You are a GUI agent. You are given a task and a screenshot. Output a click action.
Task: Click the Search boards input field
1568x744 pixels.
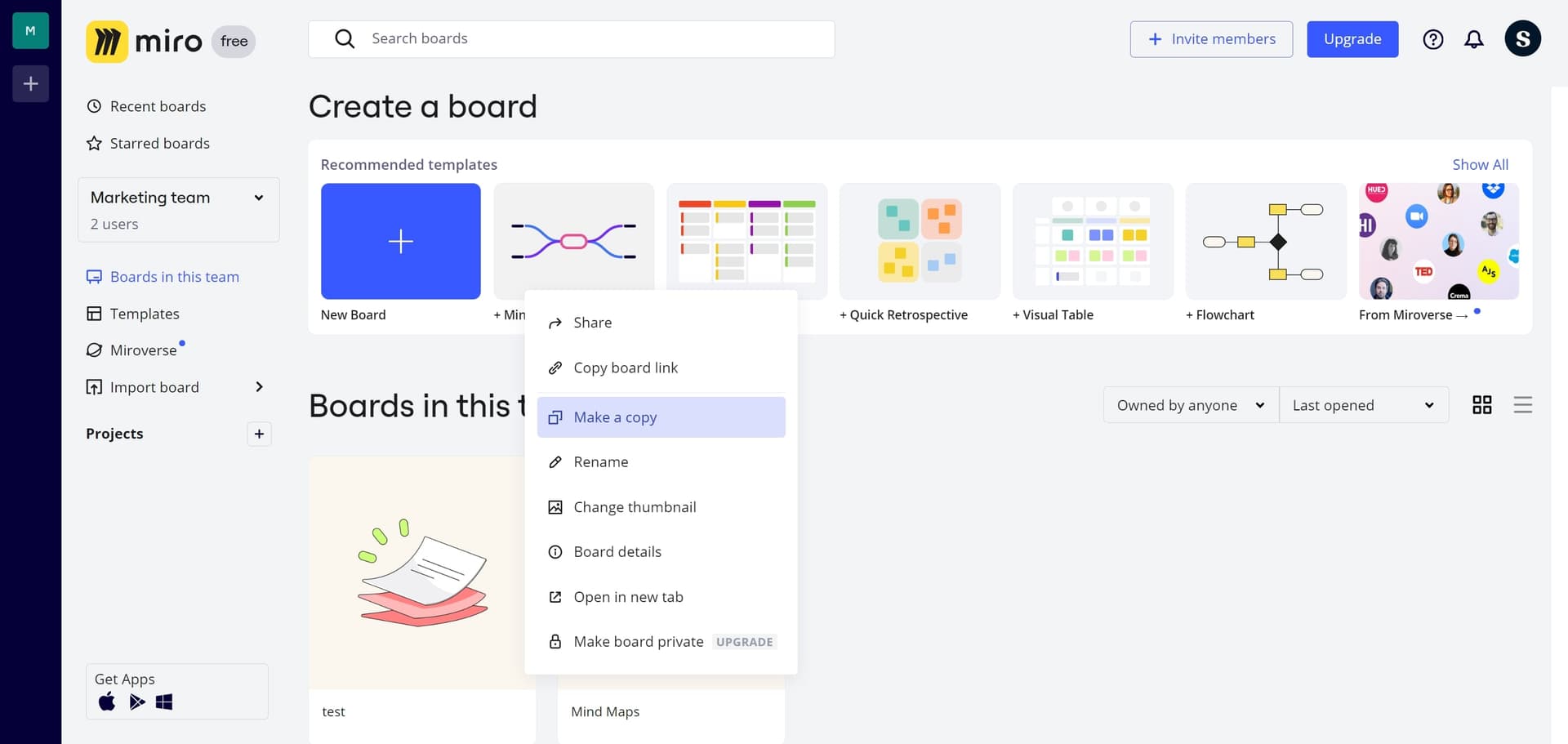tap(572, 39)
